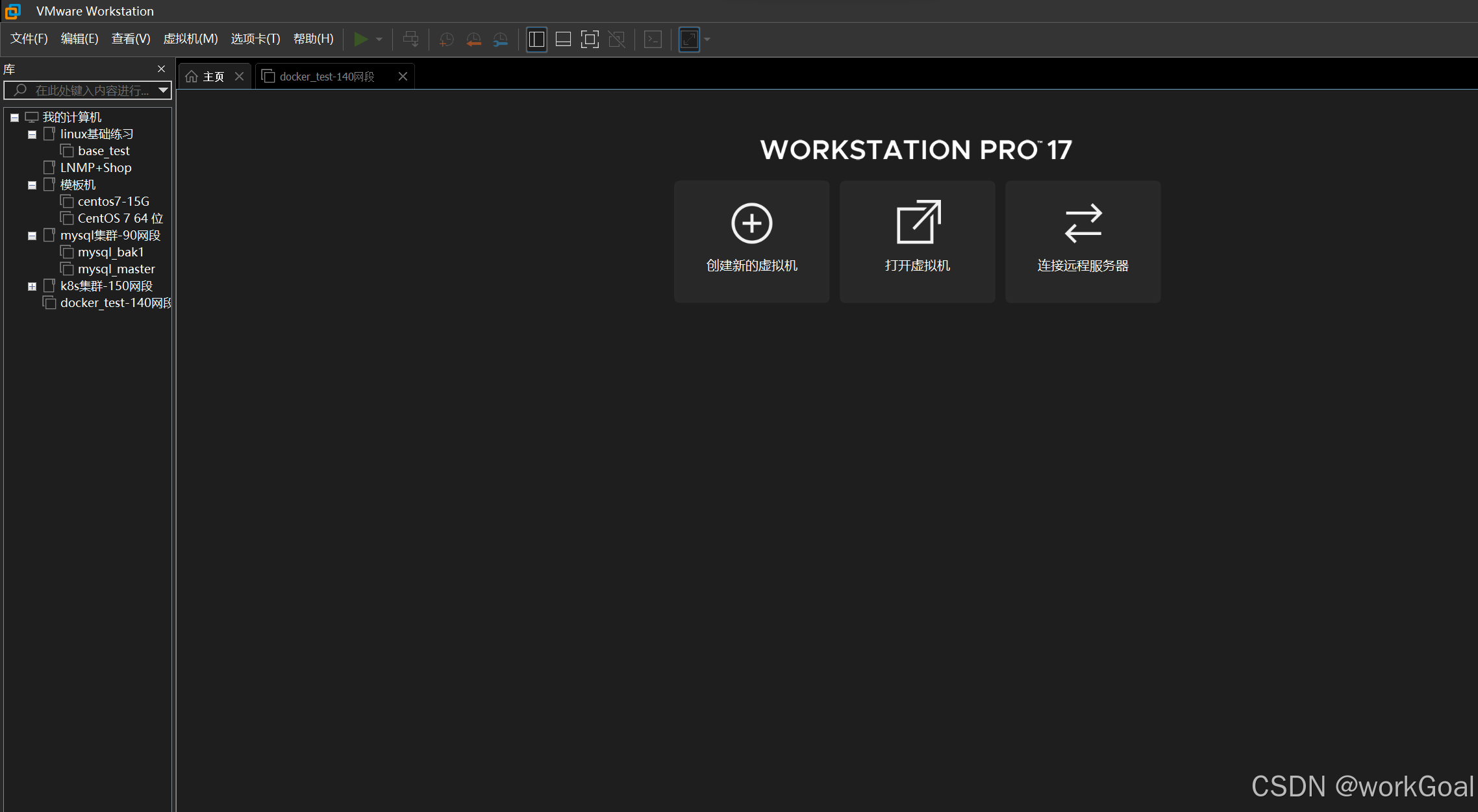
Task: Open the power options dropdown arrow
Action: (379, 40)
